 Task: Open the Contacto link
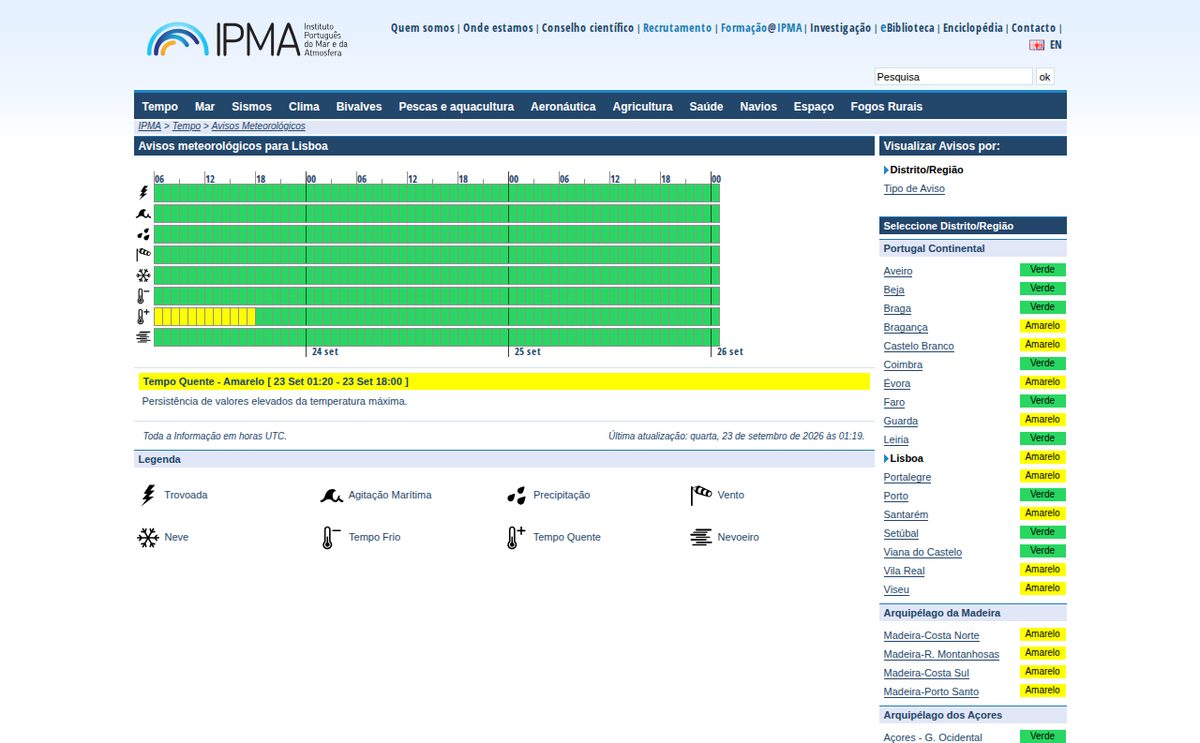(x=1033, y=28)
